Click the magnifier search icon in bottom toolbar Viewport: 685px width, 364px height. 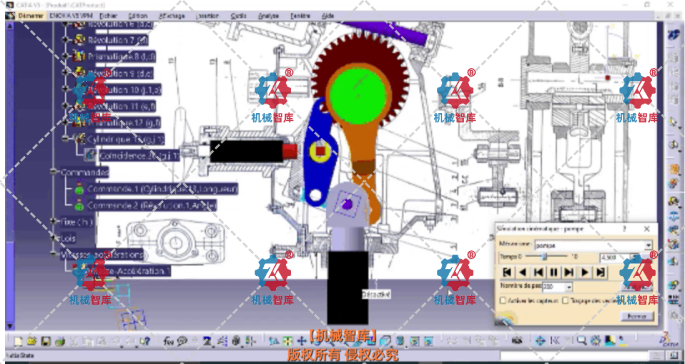[581, 341]
